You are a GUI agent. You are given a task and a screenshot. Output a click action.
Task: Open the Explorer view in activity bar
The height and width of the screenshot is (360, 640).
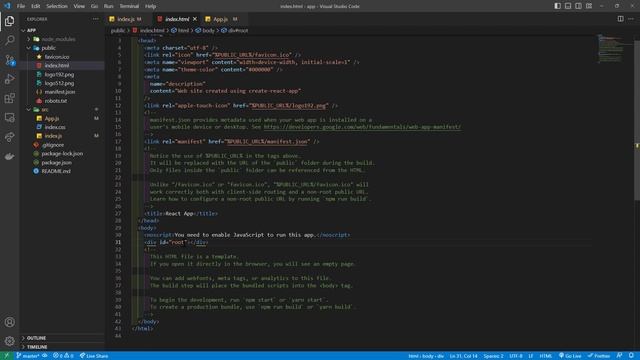click(9, 21)
